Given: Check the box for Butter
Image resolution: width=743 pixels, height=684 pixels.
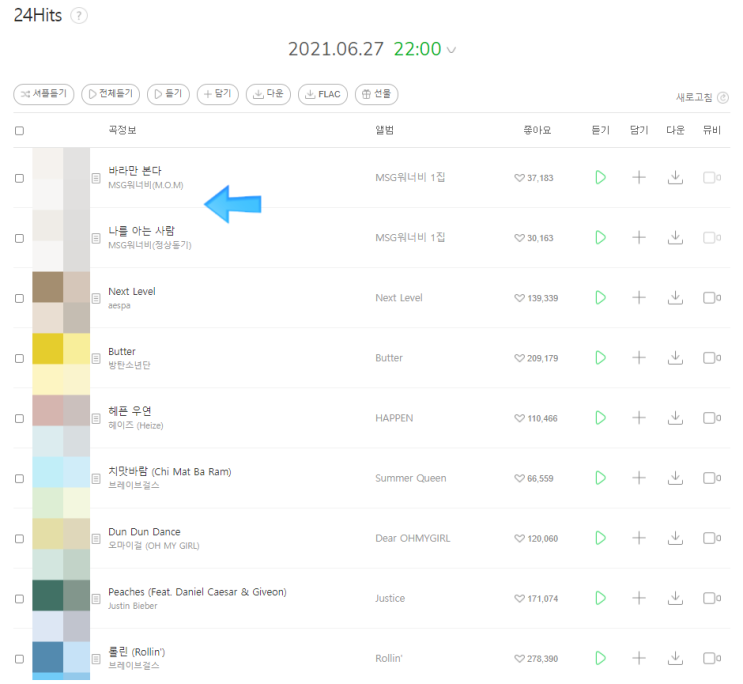Looking at the screenshot, I should pos(19,358).
